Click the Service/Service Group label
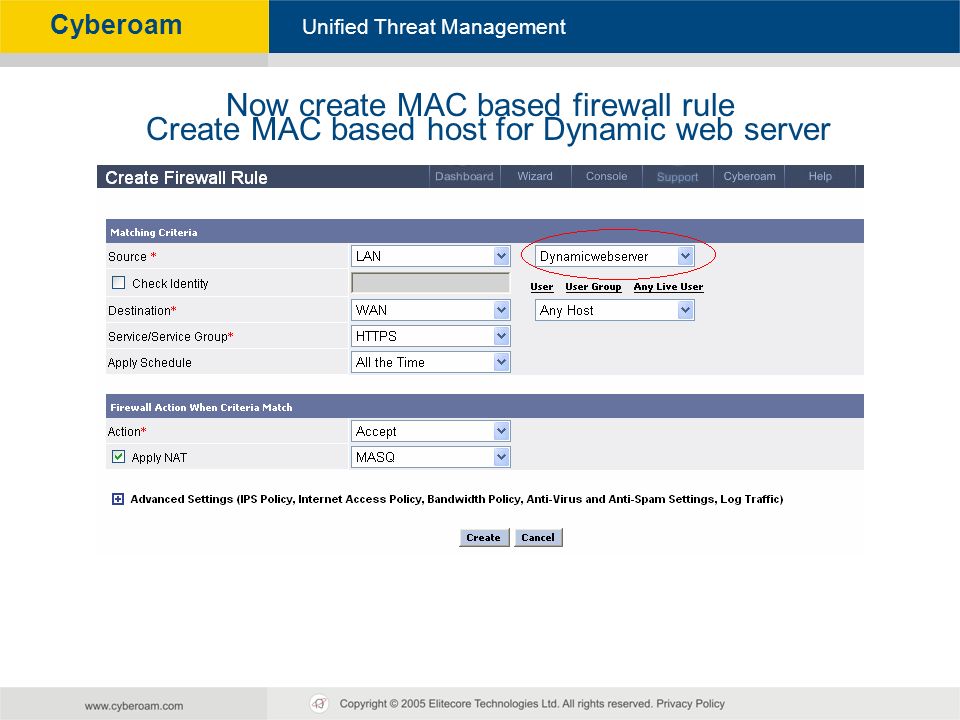Screen dimensions: 960x720 (x=171, y=336)
